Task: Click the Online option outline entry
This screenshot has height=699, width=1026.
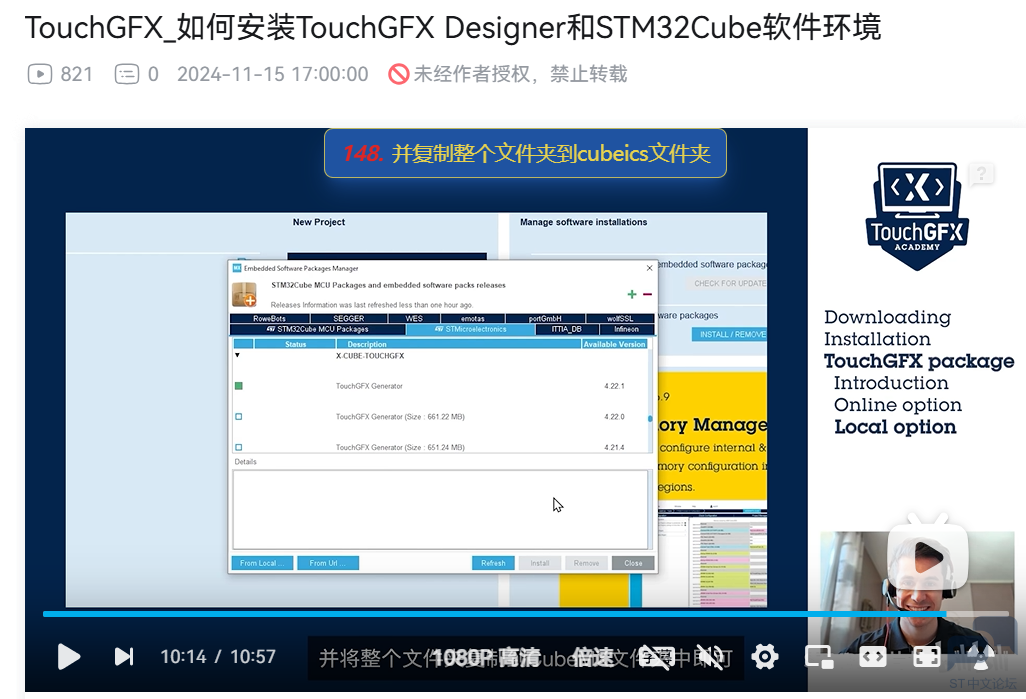Action: point(898,404)
